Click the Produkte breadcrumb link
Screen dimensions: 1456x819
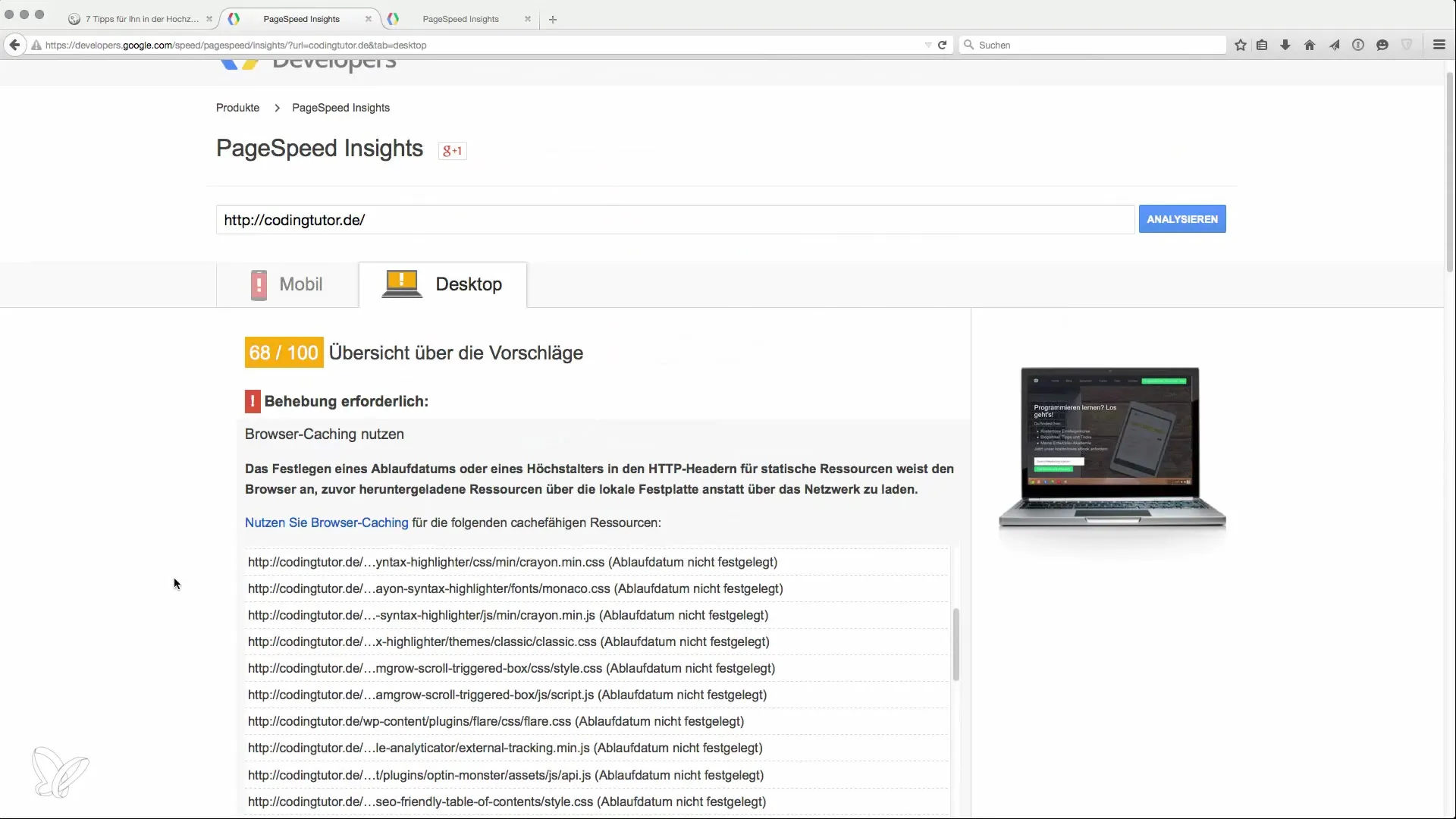[x=237, y=108]
